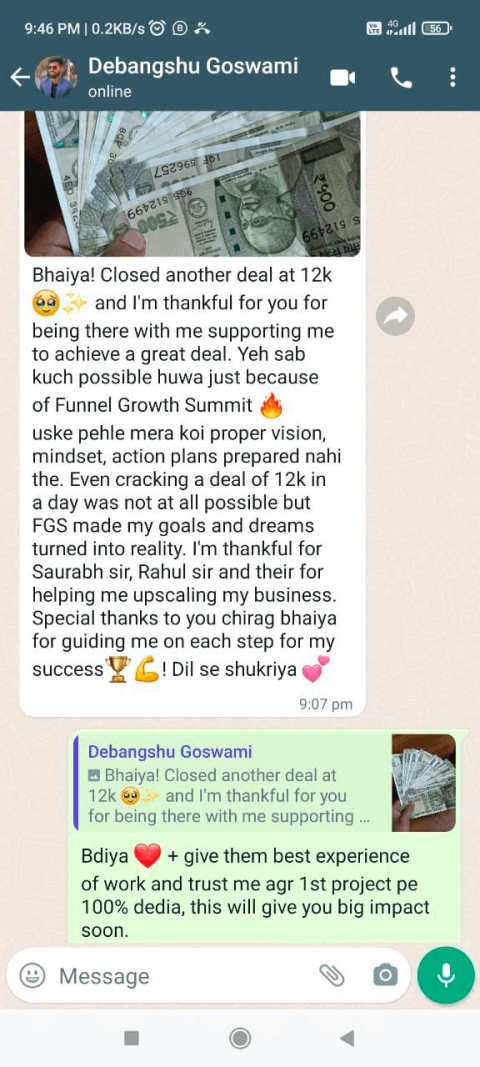Tap the Android home circle button
This screenshot has width=480, height=1067.
[x=240, y=1038]
